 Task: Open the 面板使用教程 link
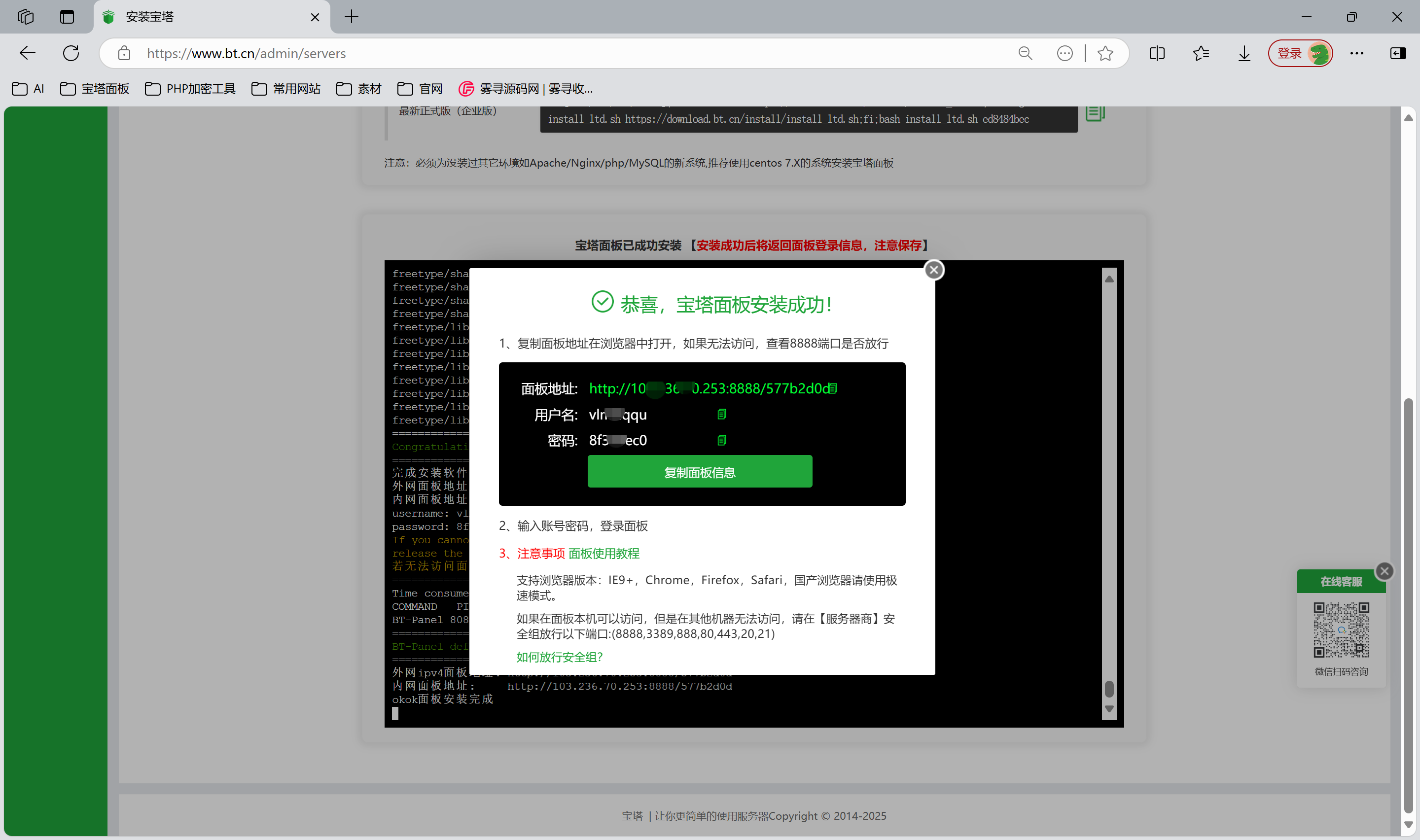(603, 553)
